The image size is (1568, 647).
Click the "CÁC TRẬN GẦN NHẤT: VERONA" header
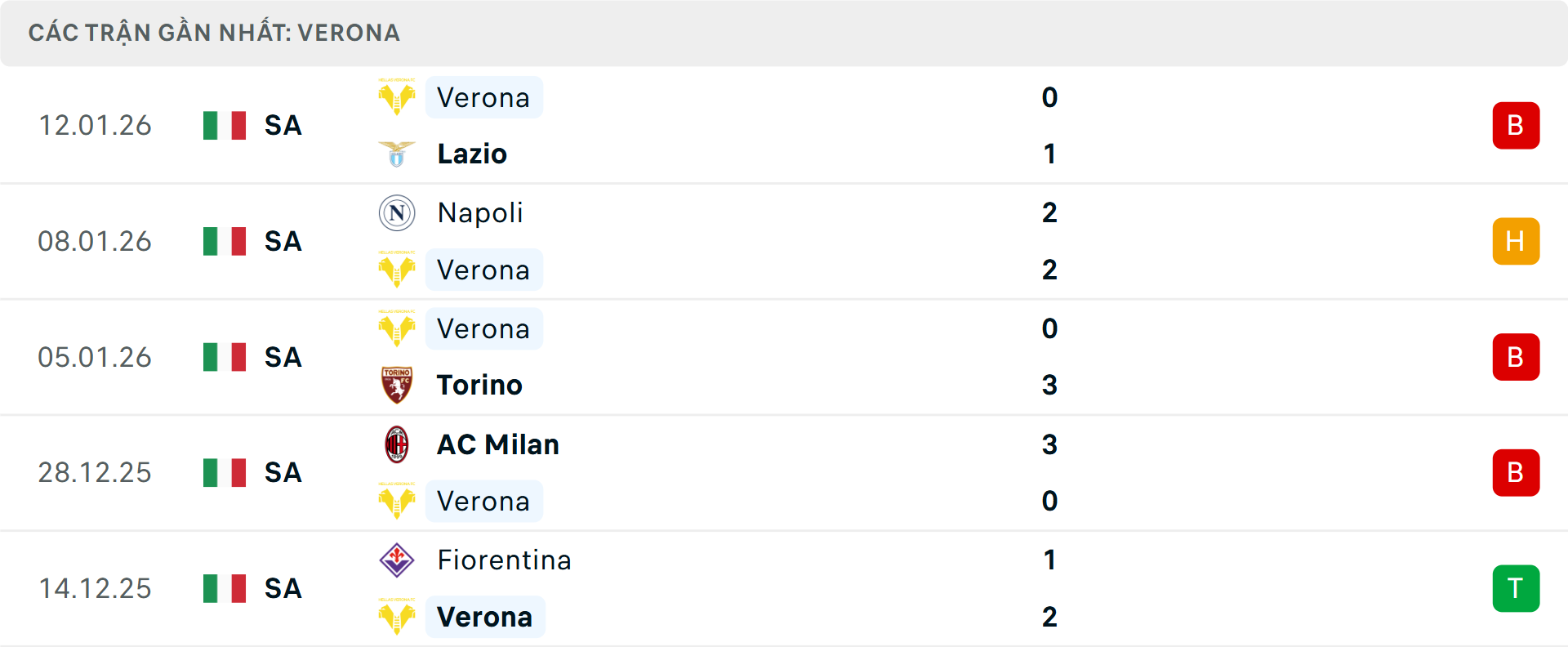point(214,33)
